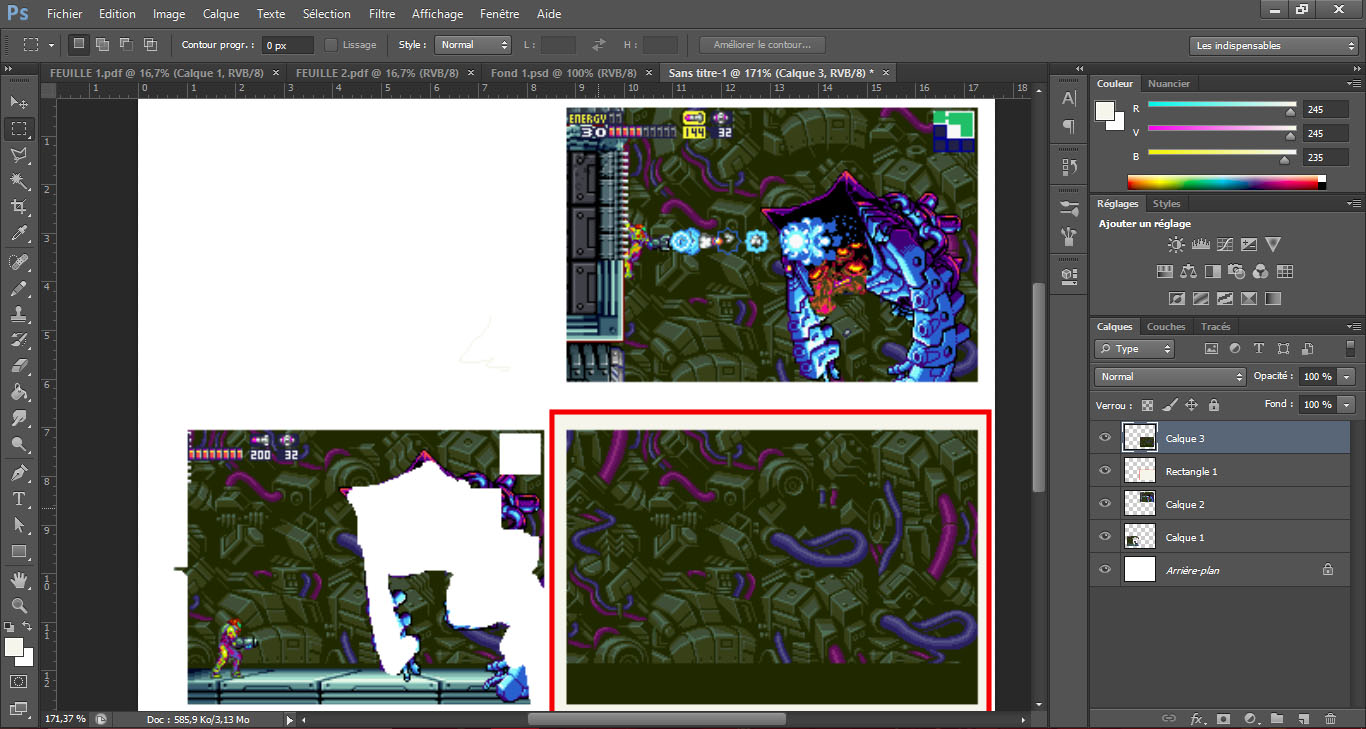Viewport: 1366px width, 729px height.
Task: Select the Hand tool
Action: coord(19,579)
